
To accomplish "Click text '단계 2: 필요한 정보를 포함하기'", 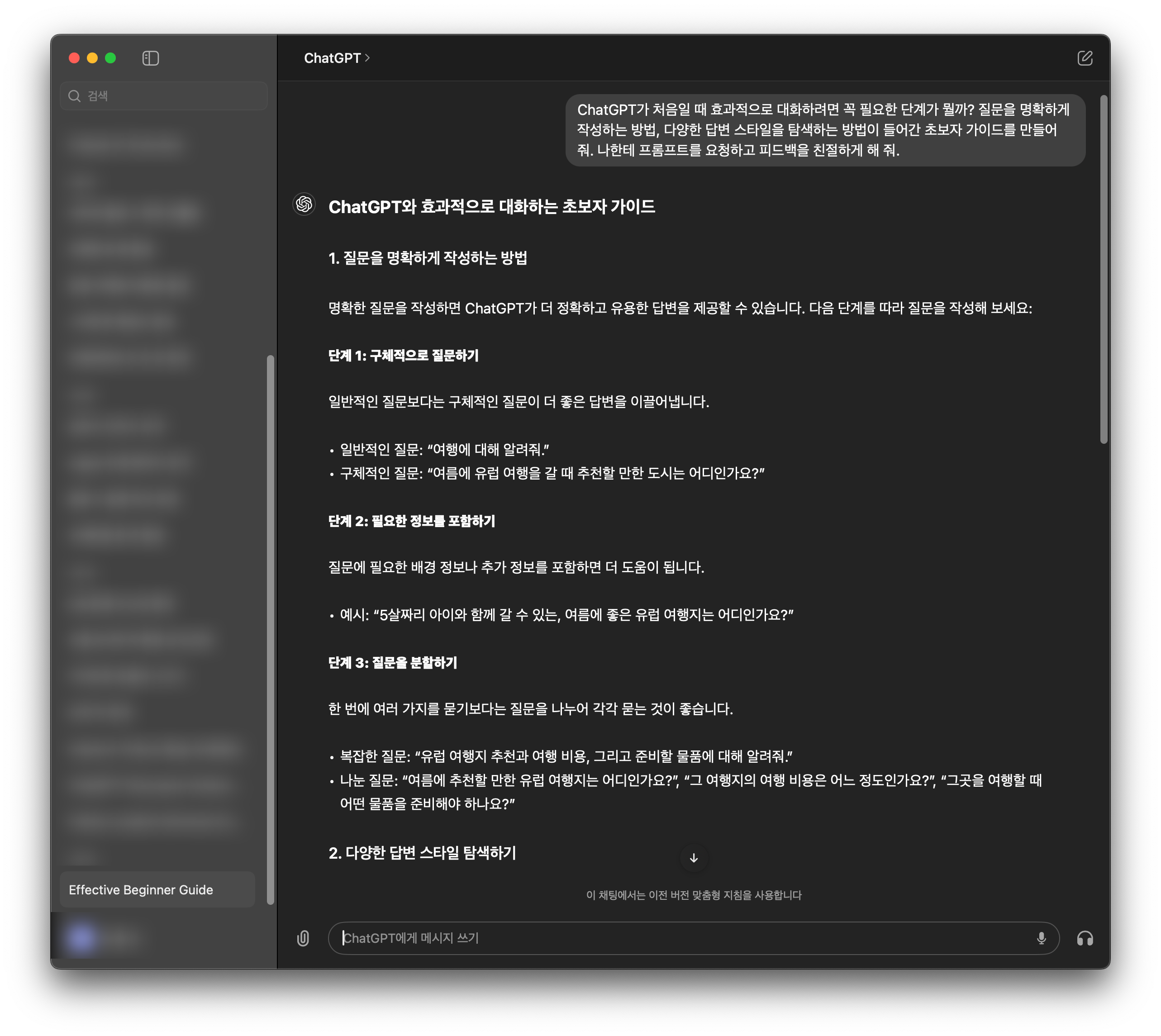I will tap(412, 522).
